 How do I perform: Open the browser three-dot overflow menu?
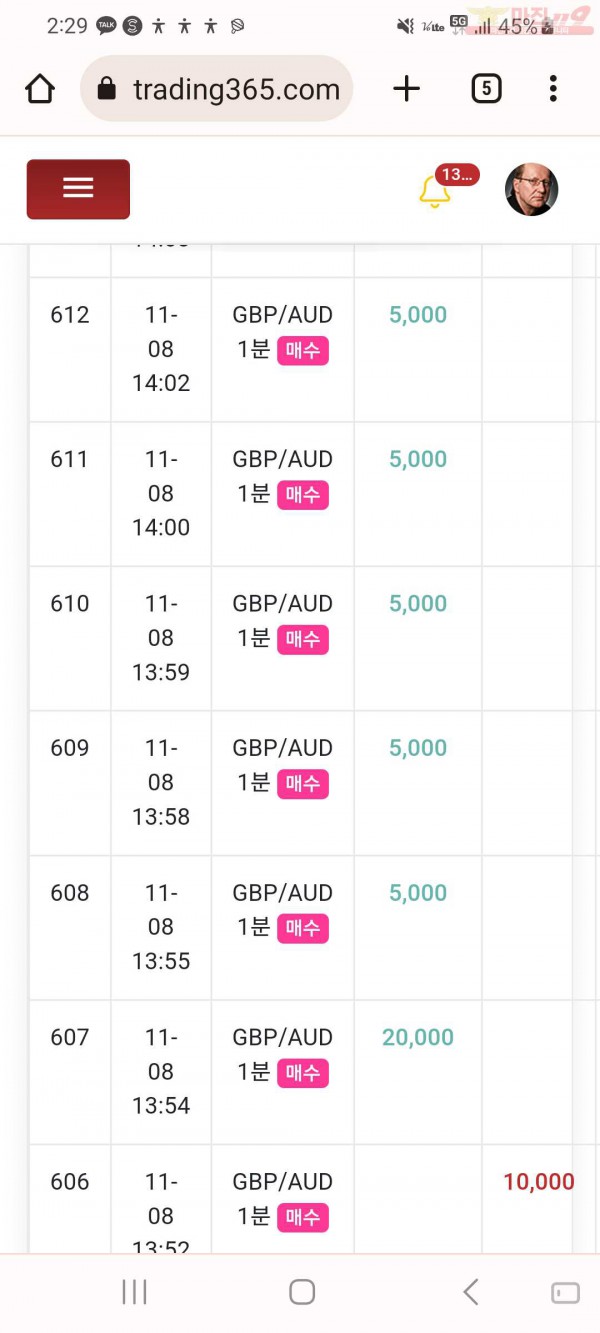point(553,89)
